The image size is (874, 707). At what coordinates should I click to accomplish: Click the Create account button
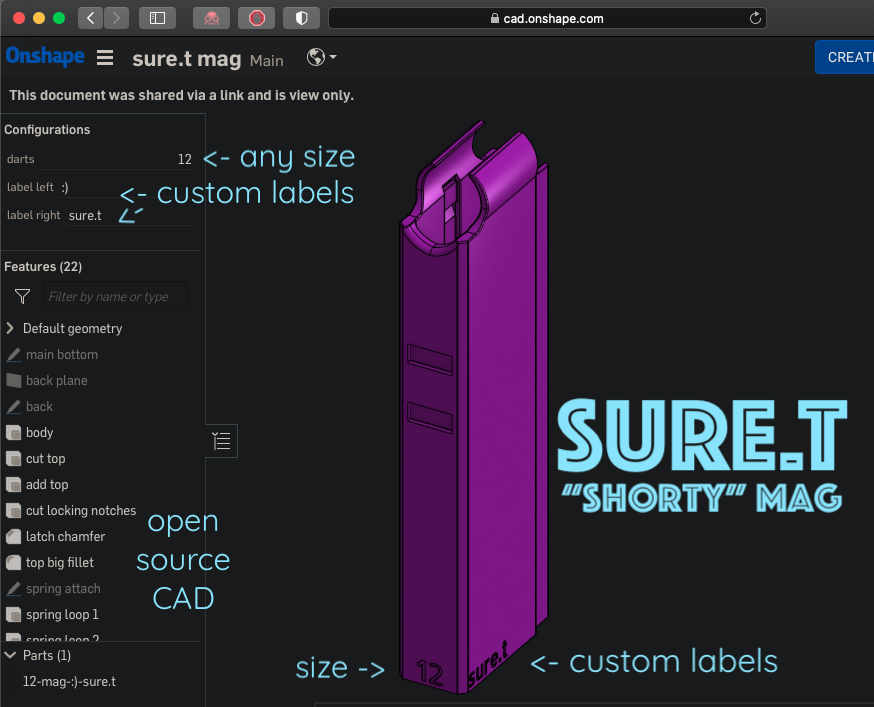tap(846, 57)
